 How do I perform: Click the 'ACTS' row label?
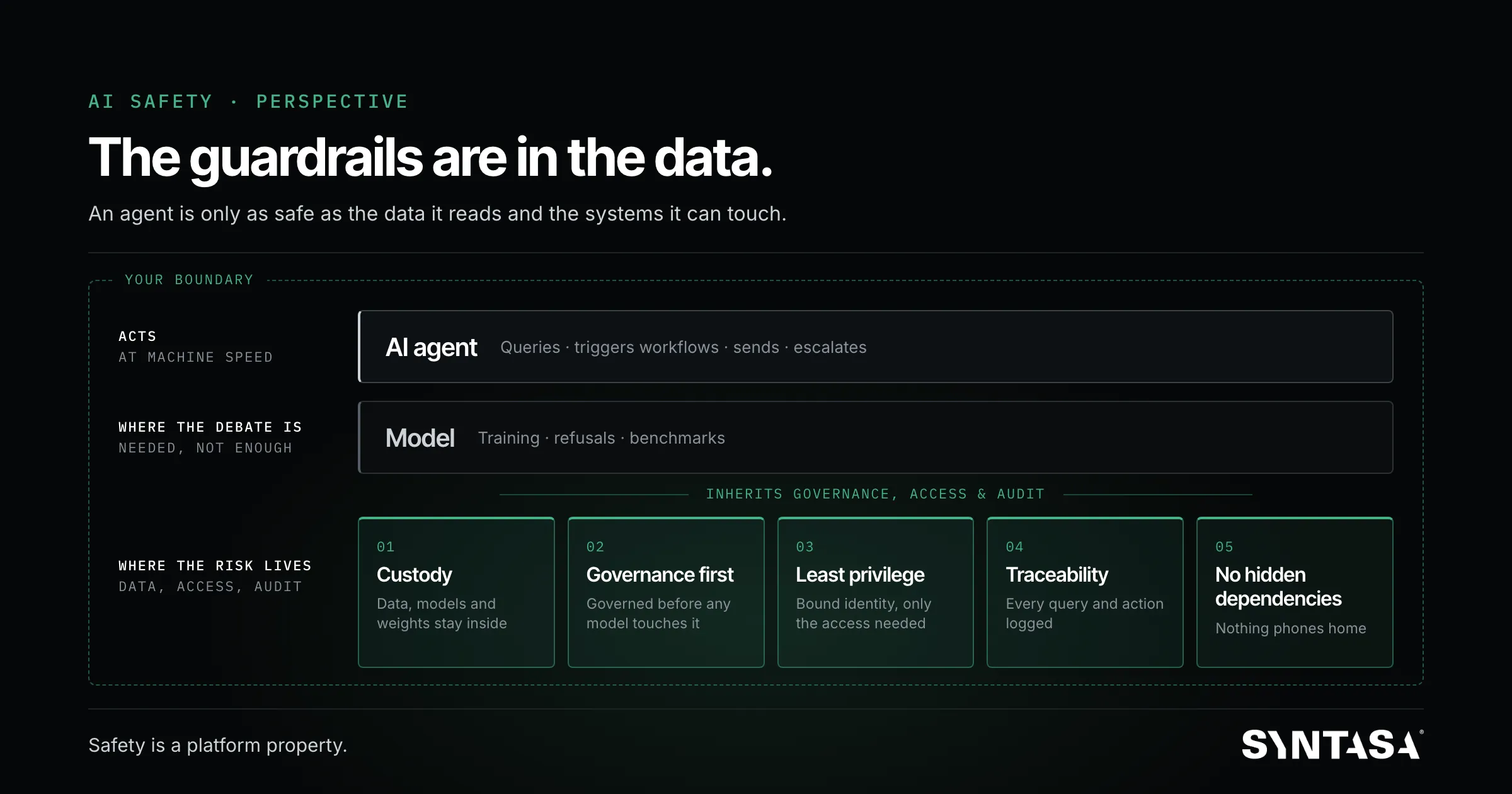click(137, 337)
